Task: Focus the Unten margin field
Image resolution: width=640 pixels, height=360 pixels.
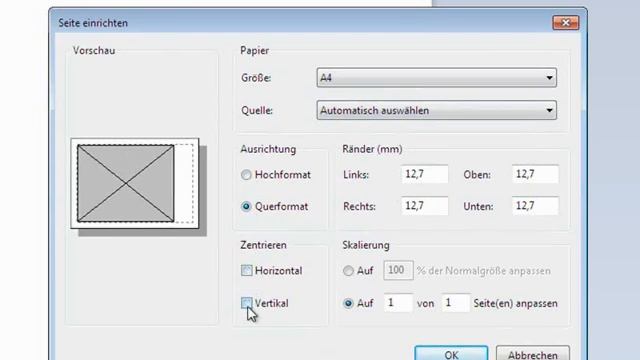Action: coord(535,206)
